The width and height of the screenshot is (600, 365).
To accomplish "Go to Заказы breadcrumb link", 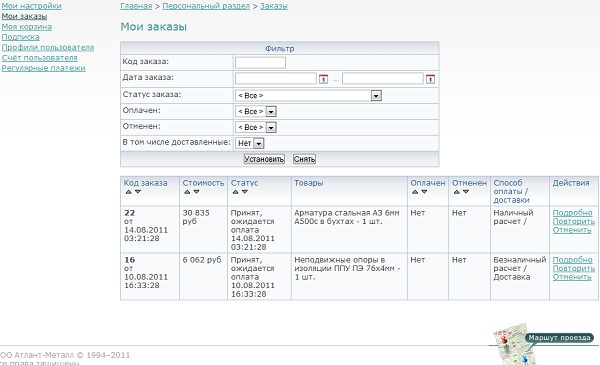I will coord(274,6).
